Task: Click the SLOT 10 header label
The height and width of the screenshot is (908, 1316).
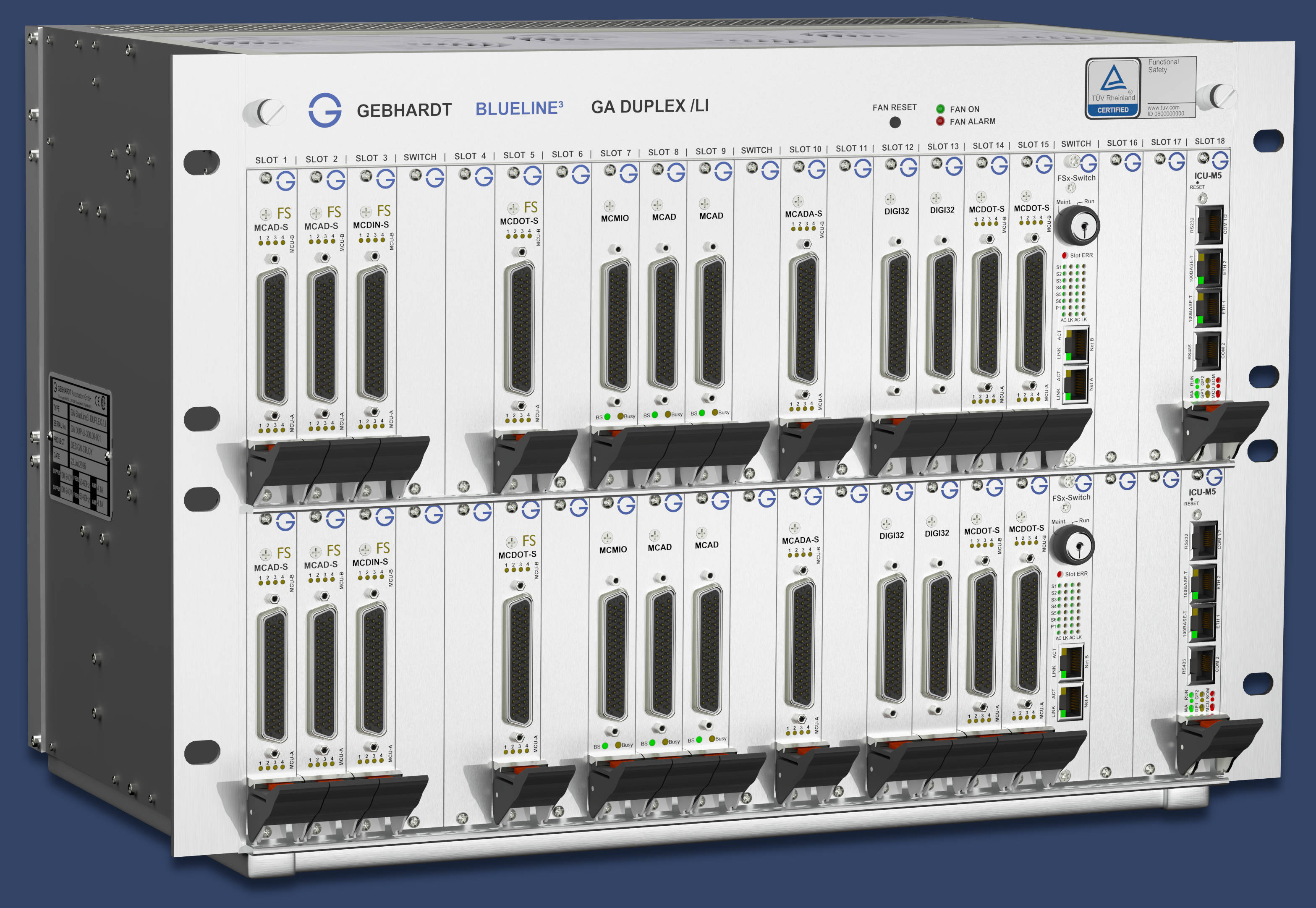Action: [805, 149]
